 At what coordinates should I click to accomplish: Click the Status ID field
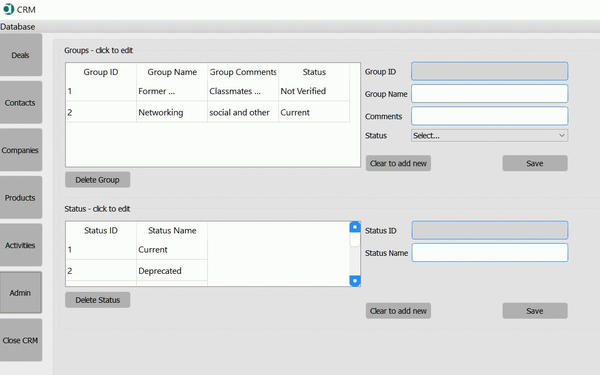[489, 230]
